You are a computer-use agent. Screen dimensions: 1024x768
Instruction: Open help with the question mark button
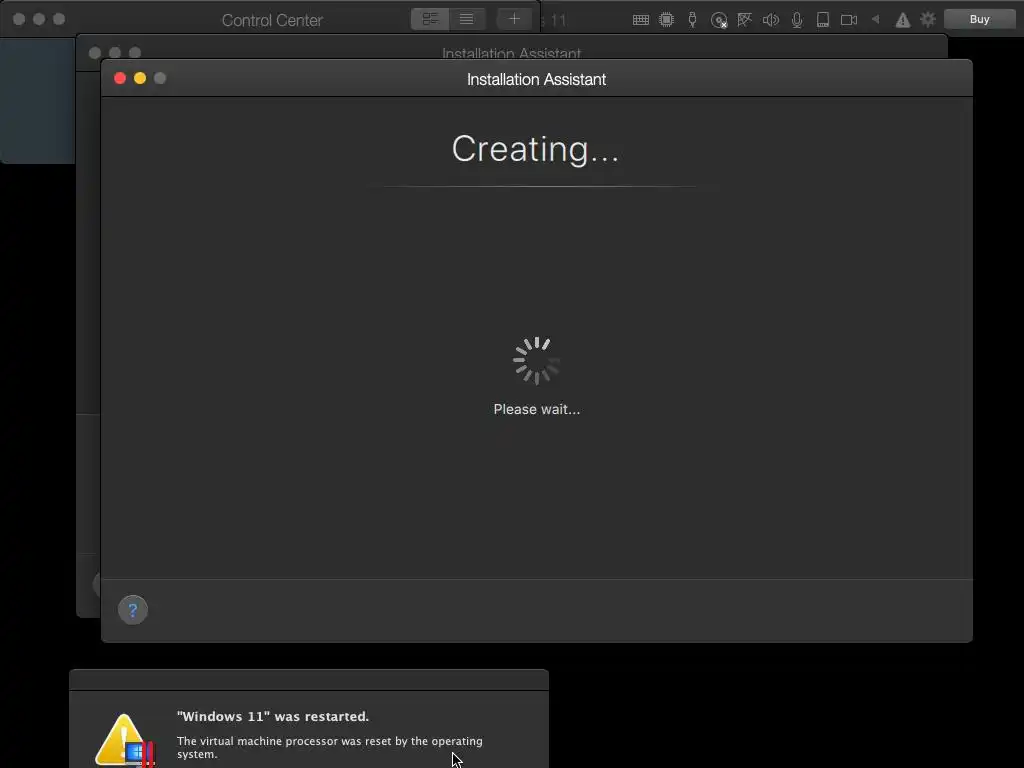pyautogui.click(x=133, y=610)
